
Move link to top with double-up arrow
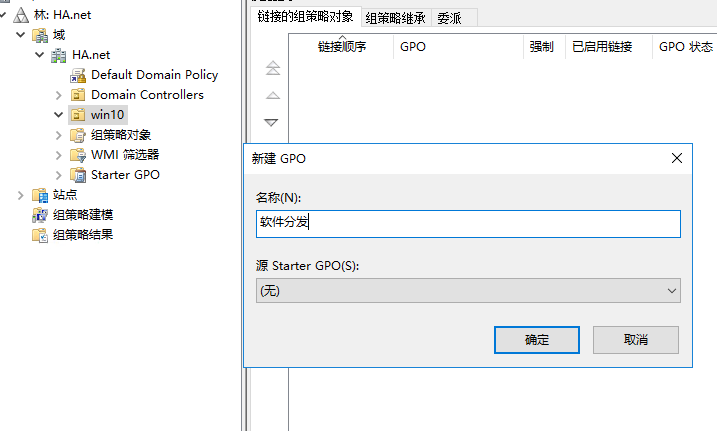point(272,69)
